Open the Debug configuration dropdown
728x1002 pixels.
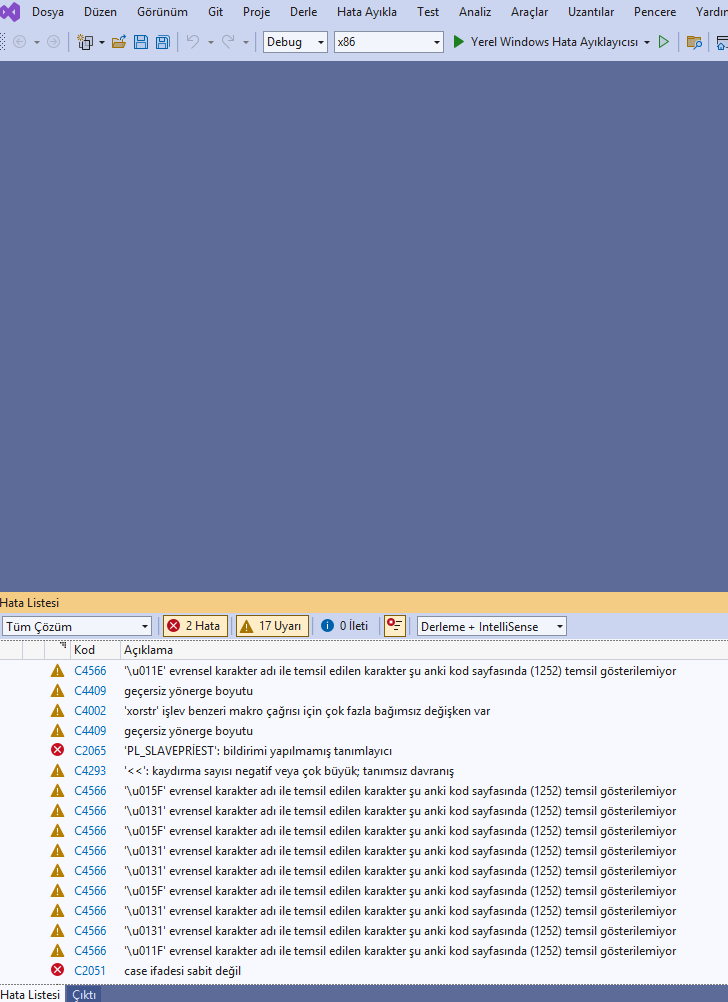[295, 42]
